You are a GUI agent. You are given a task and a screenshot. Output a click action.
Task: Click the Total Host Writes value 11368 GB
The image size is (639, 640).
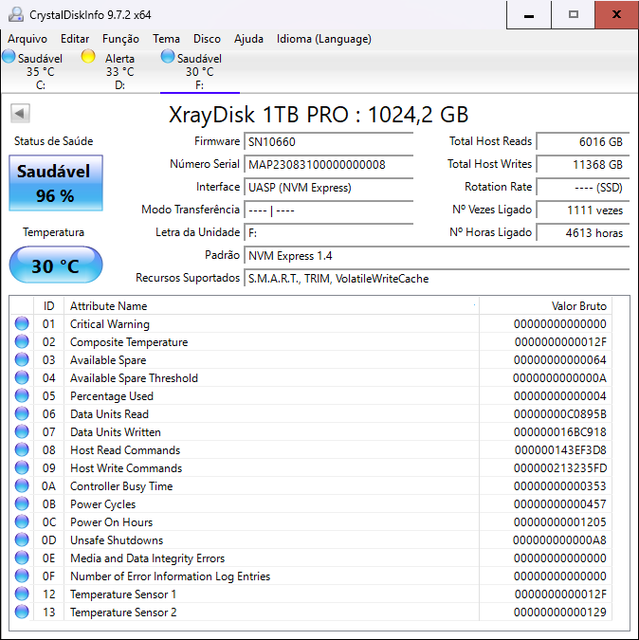(583, 164)
